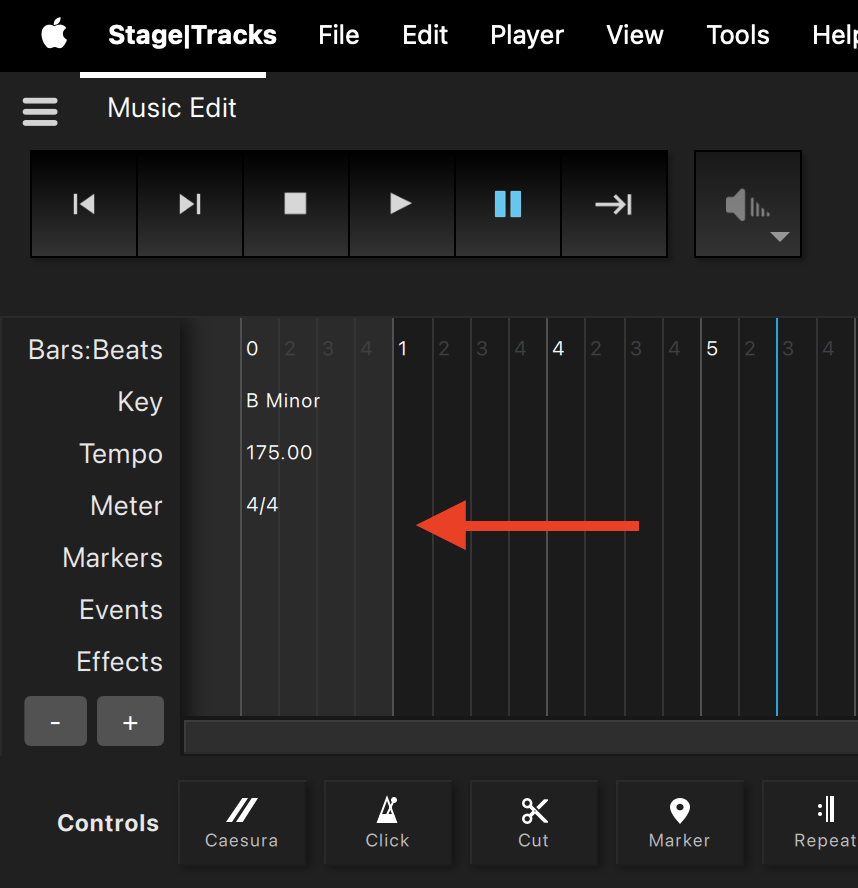Open the Player menu
This screenshot has width=858, height=888.
pos(527,35)
